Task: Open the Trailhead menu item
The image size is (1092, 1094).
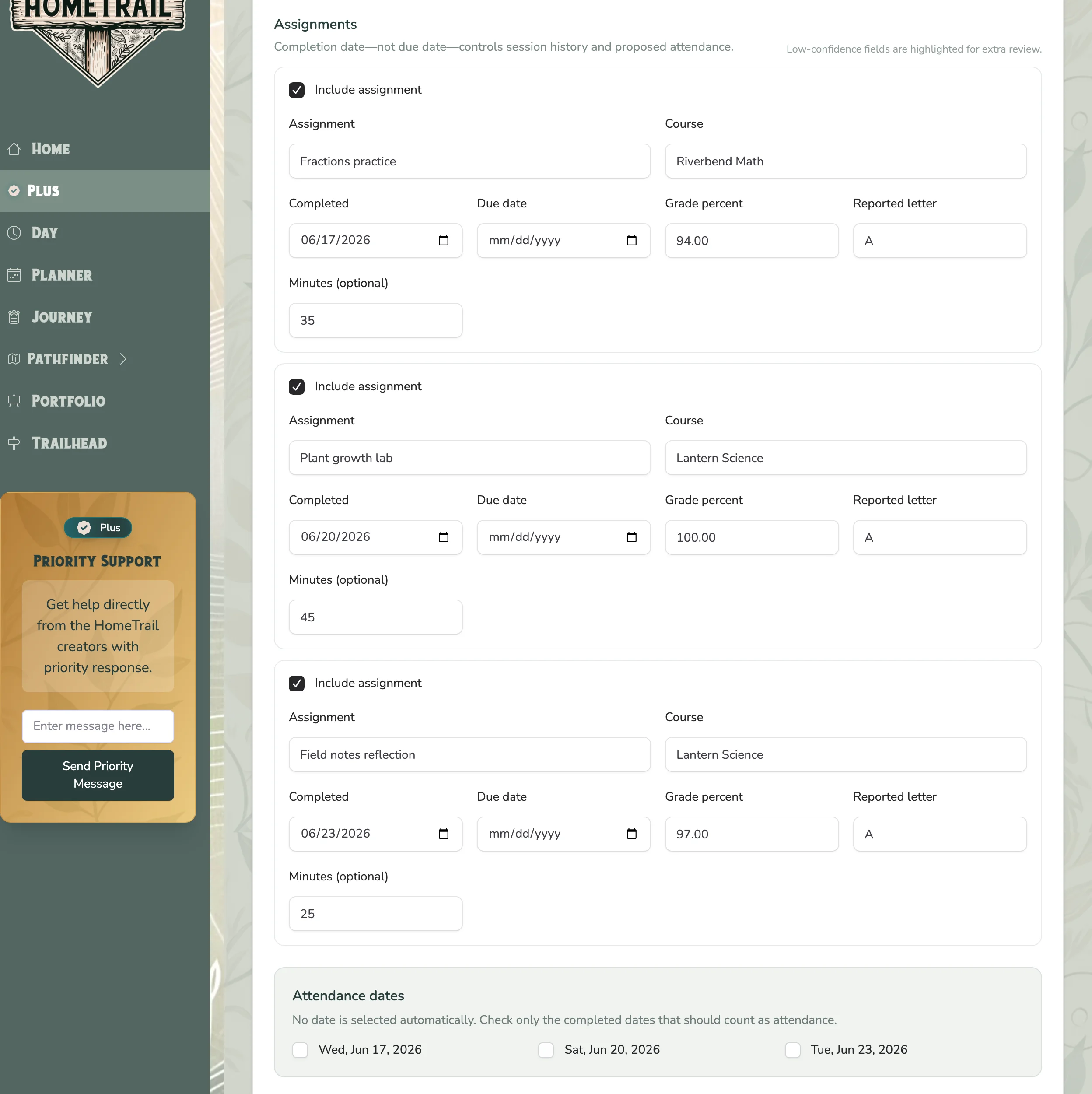Action: click(x=105, y=443)
